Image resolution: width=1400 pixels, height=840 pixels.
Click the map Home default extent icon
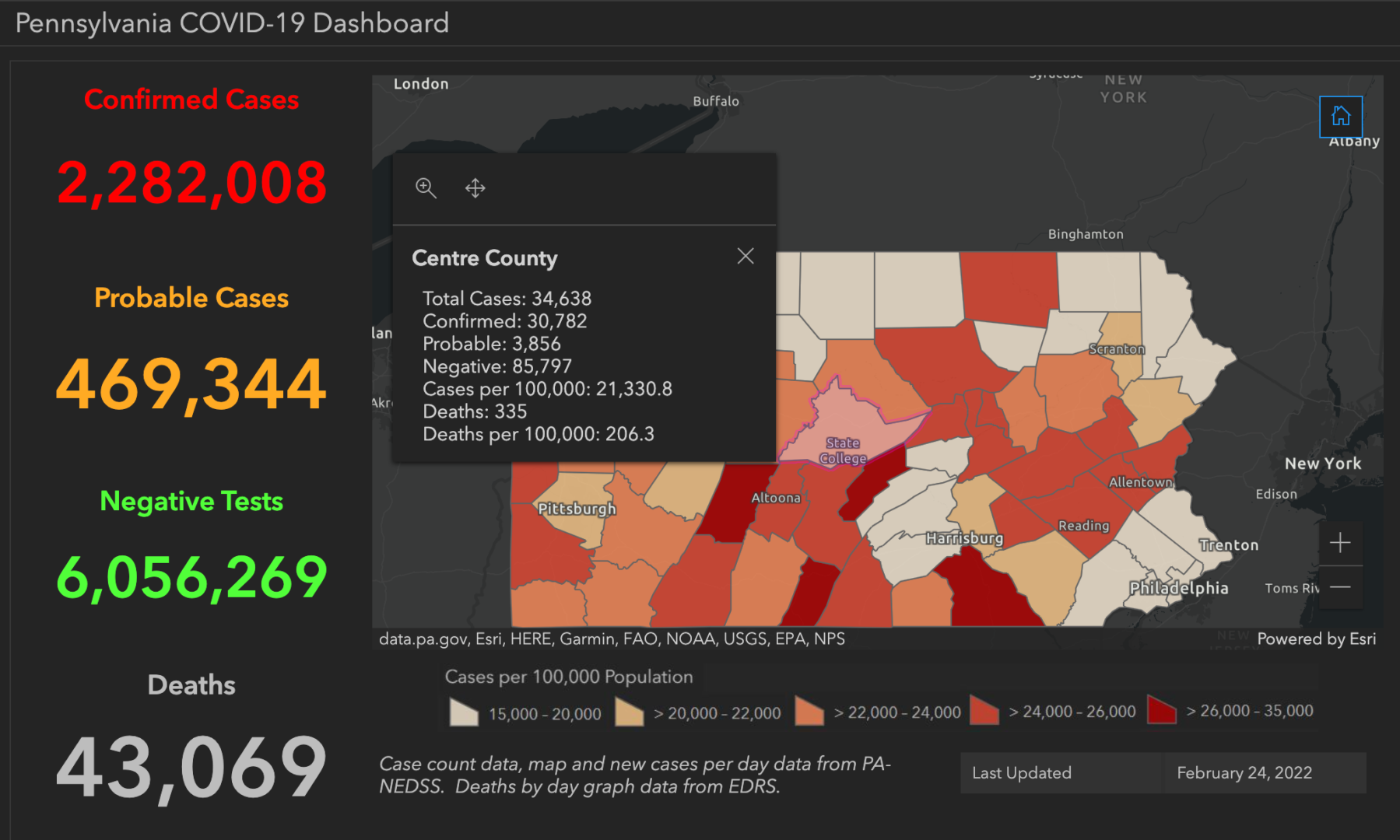point(1340,117)
